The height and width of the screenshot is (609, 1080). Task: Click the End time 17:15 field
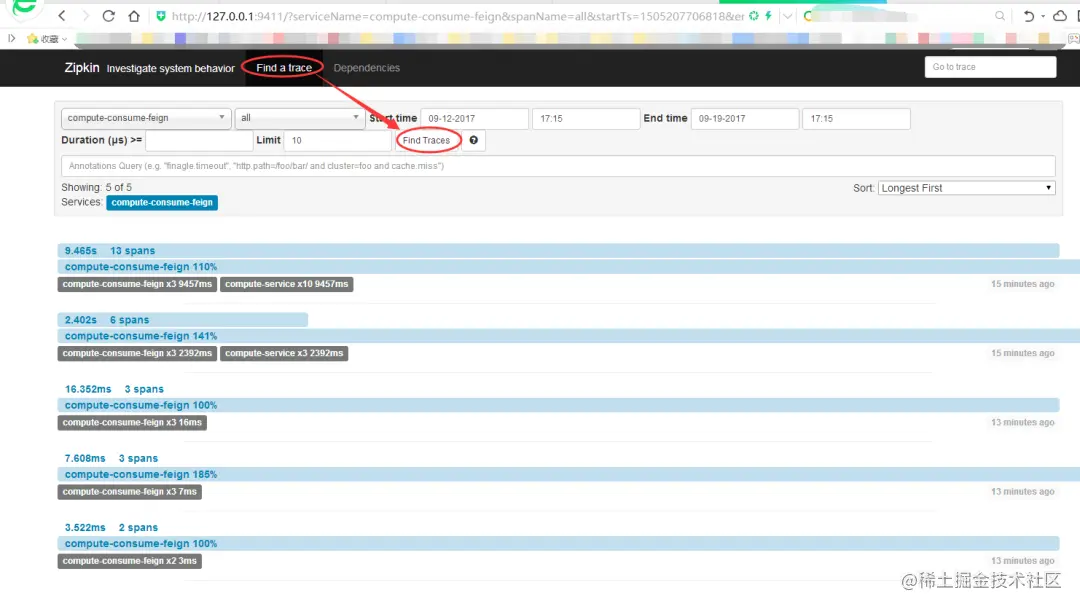856,118
